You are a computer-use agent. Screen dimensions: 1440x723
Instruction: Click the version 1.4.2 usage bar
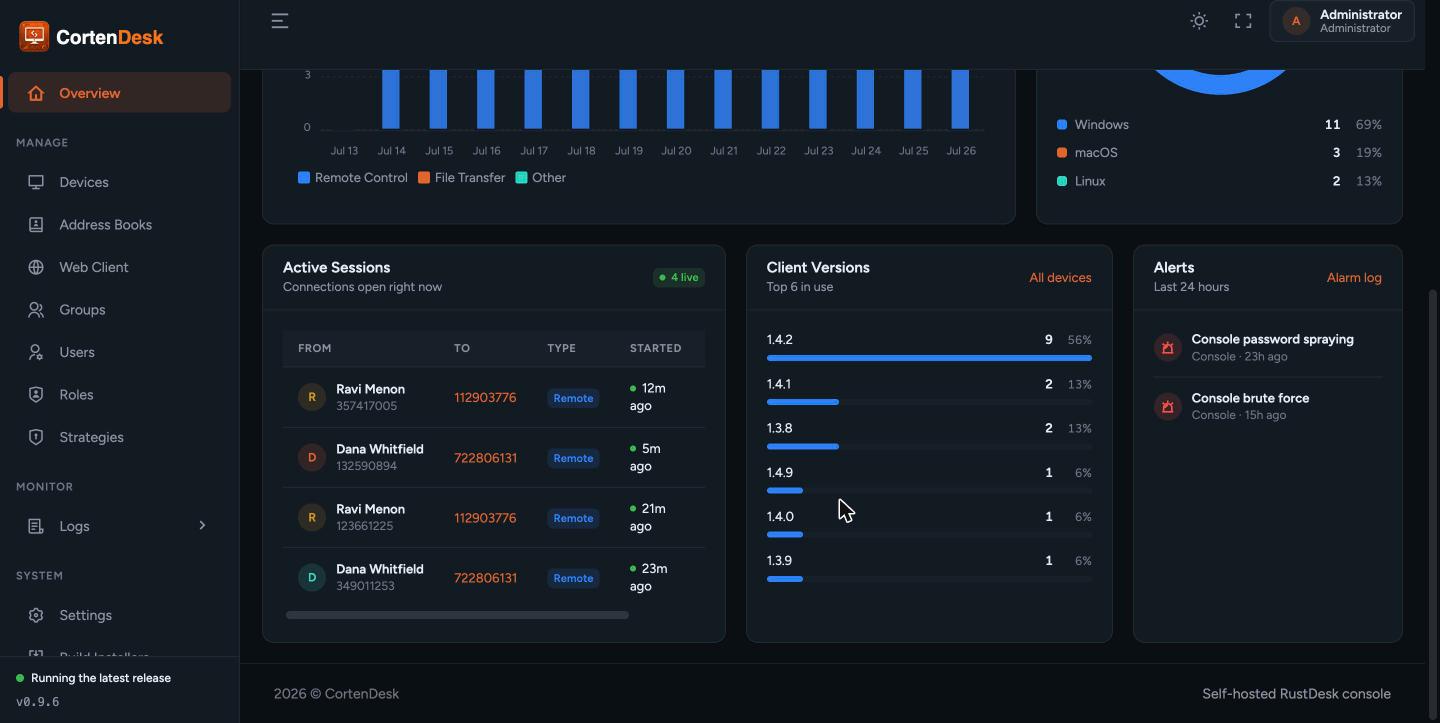[x=929, y=358]
